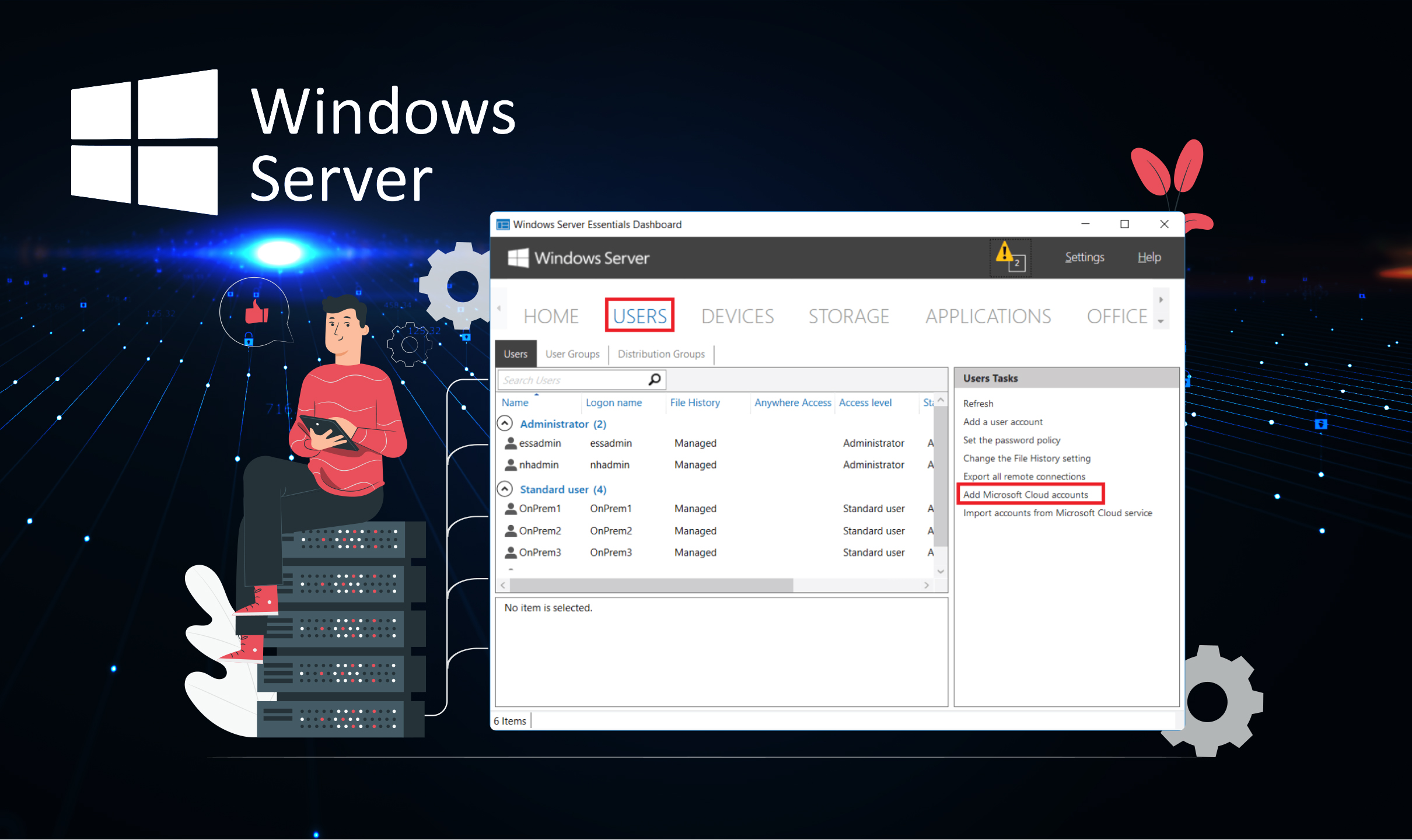Viewport: 1412px width, 840px height.
Task: Click Change the File History setting
Action: coord(1026,459)
